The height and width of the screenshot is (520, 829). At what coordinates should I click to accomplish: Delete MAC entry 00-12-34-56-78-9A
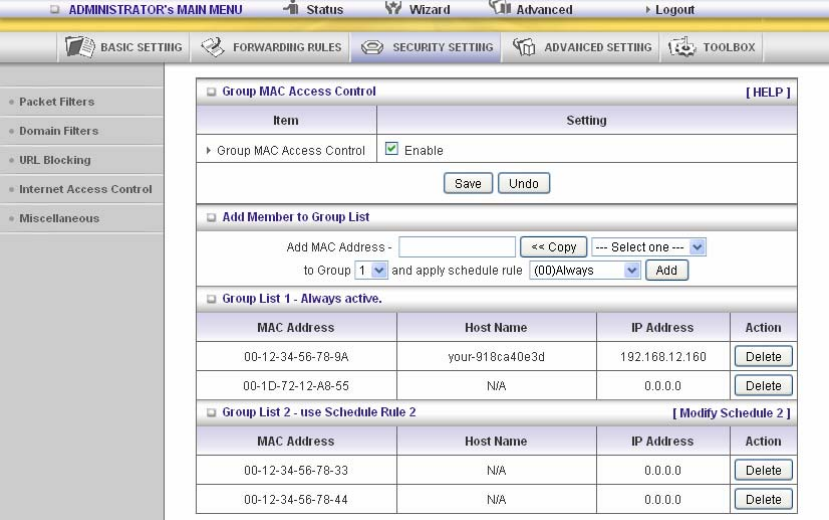coord(763,357)
